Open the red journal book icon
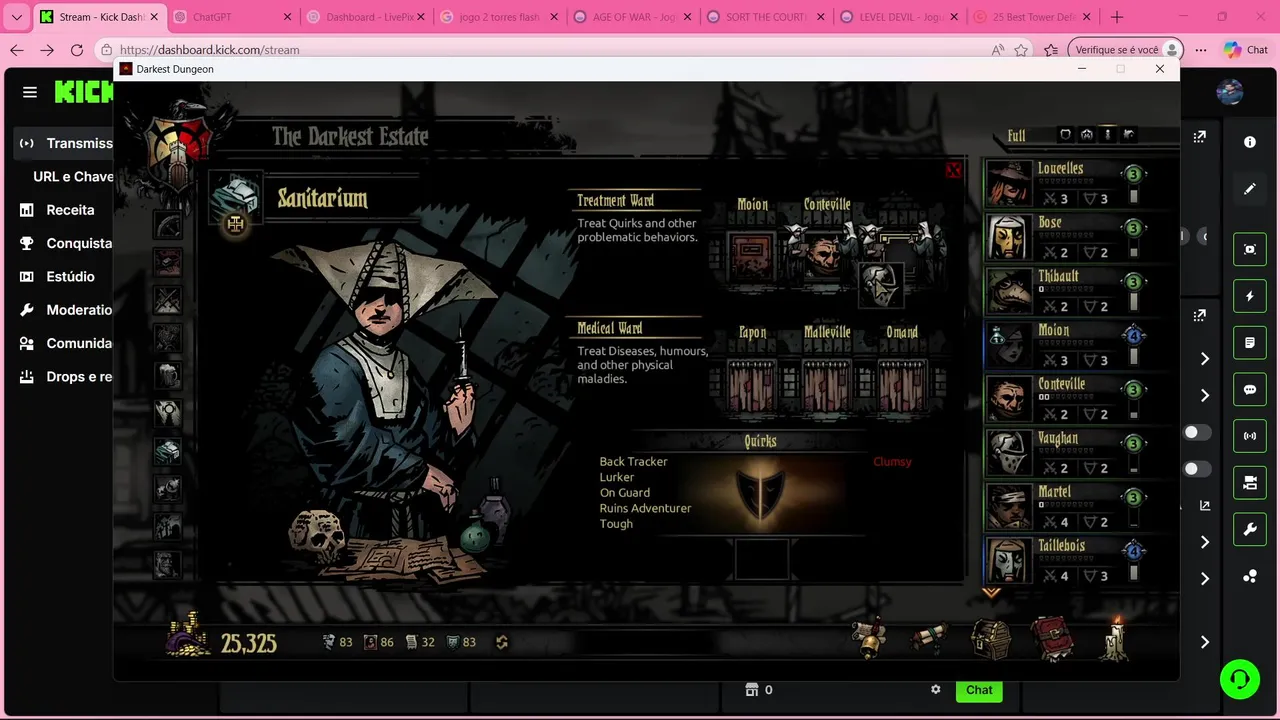This screenshot has width=1280, height=720. coord(1052,638)
